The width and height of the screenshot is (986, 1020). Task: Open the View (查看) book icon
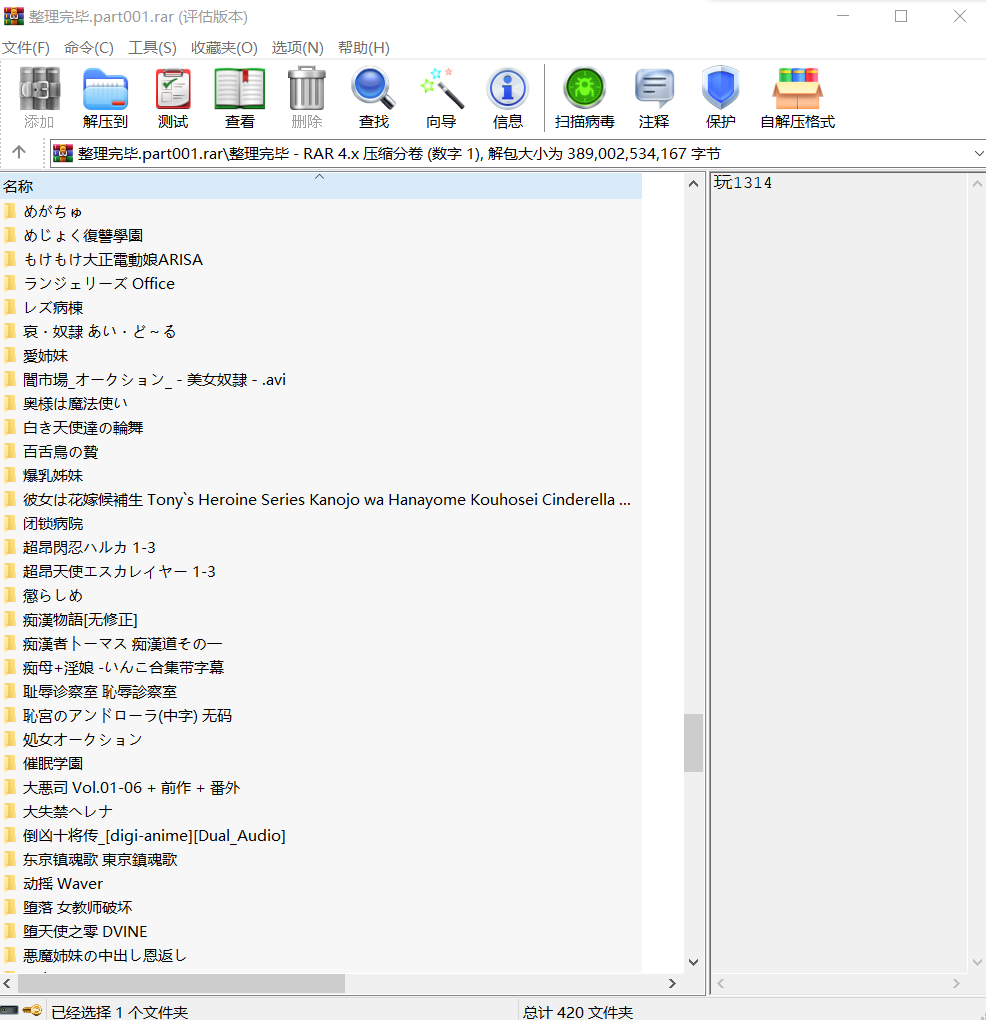240,97
